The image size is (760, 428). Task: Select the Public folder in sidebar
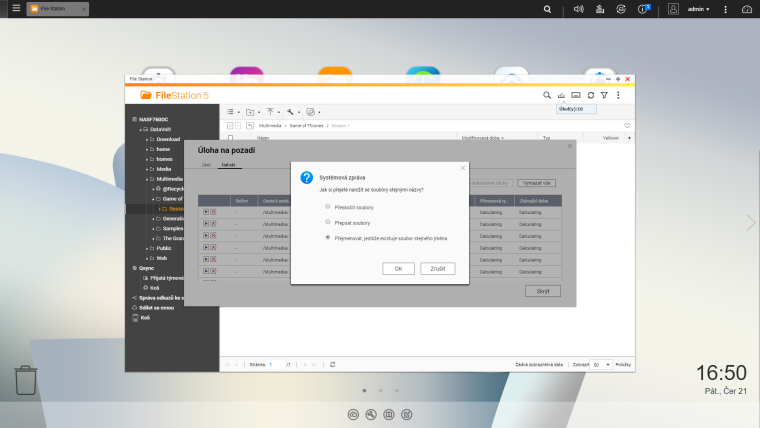tap(163, 248)
